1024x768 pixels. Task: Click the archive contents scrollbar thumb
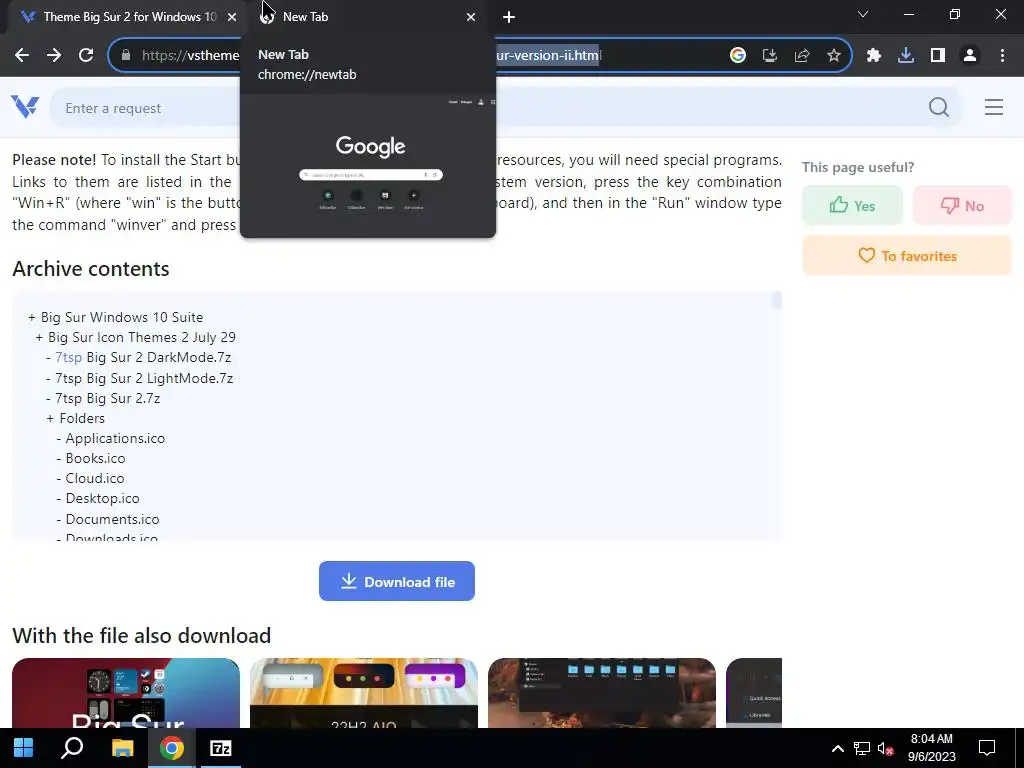tap(776, 300)
